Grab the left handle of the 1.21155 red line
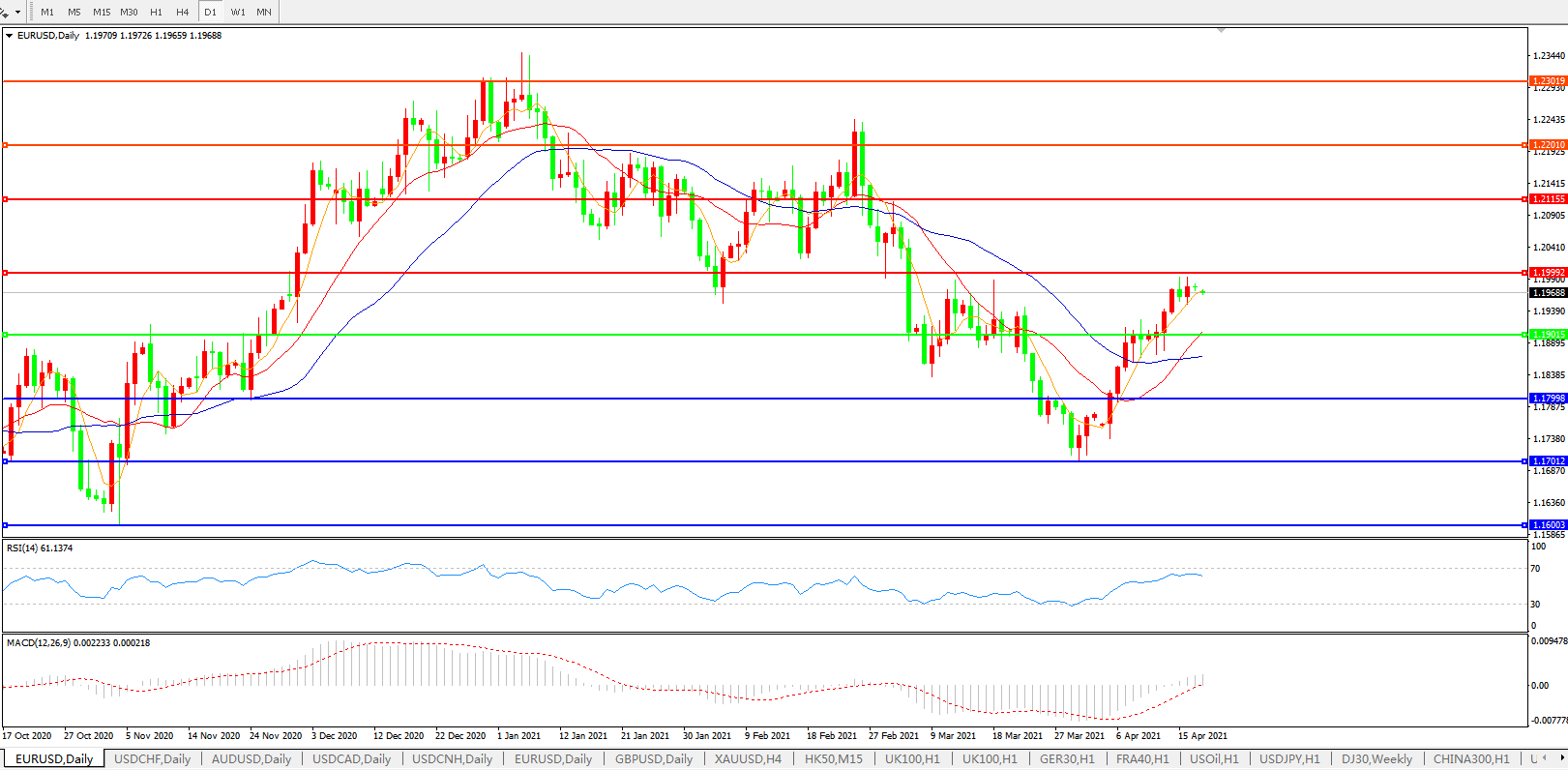1568x770 pixels. 5,199
